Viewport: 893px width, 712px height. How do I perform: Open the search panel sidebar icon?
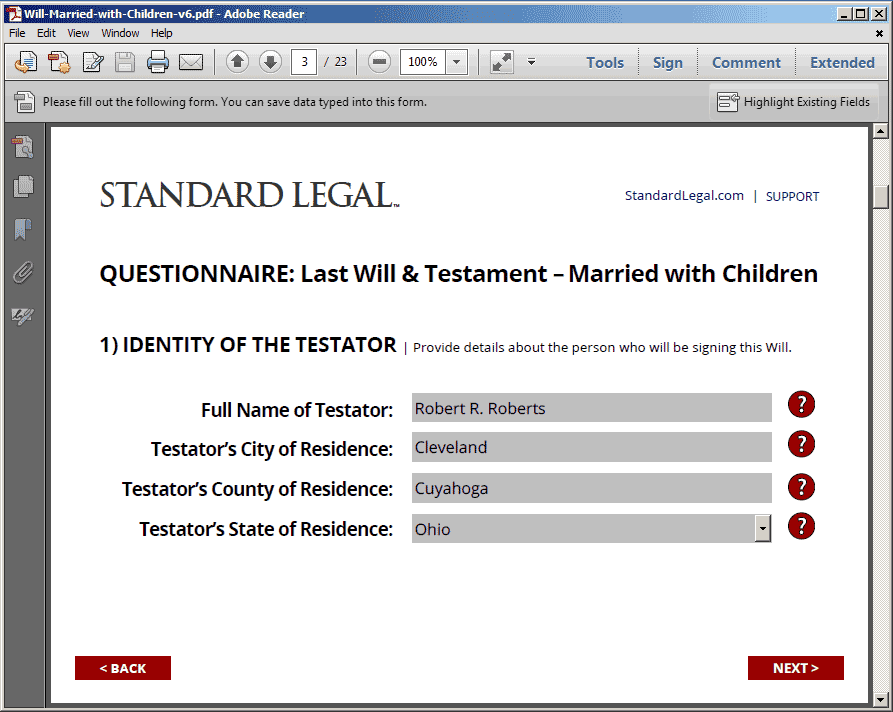pyautogui.click(x=23, y=146)
